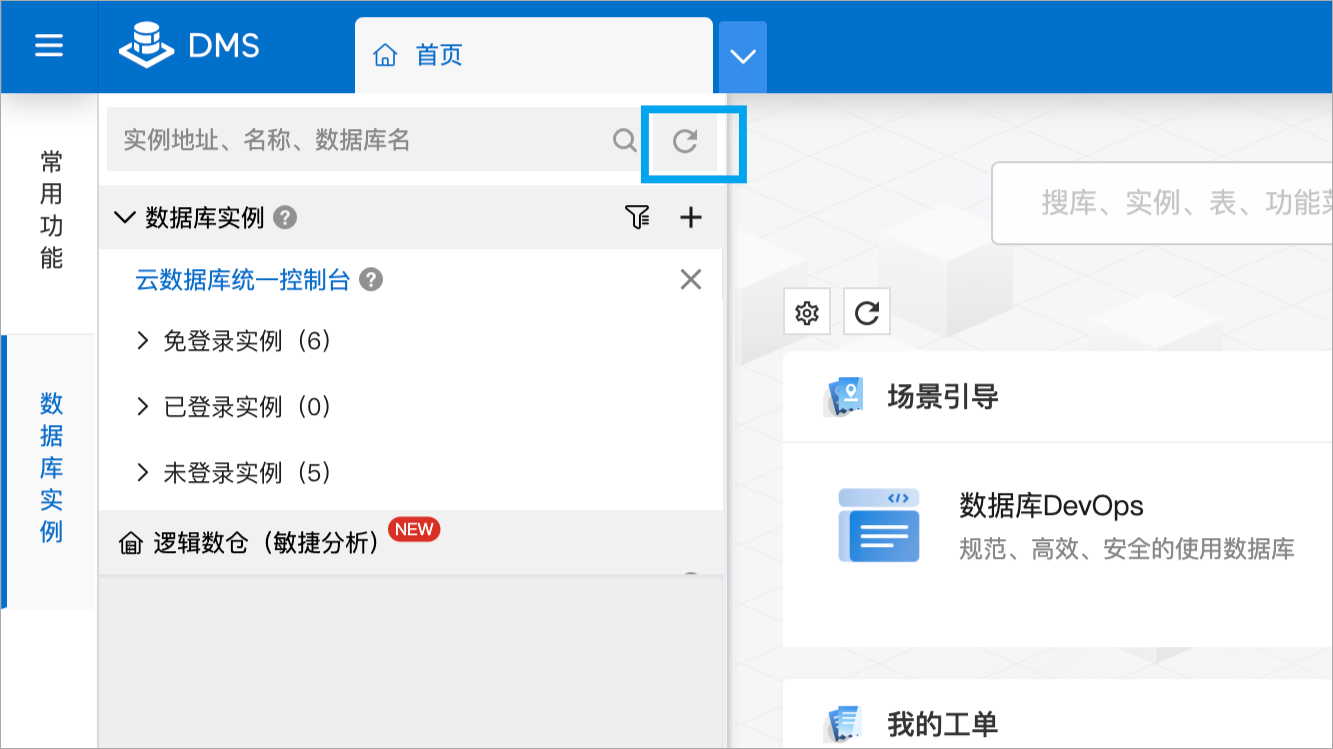Viewport: 1333px width, 749px height.
Task: Open the tab list dropdown arrow
Action: tap(743, 57)
